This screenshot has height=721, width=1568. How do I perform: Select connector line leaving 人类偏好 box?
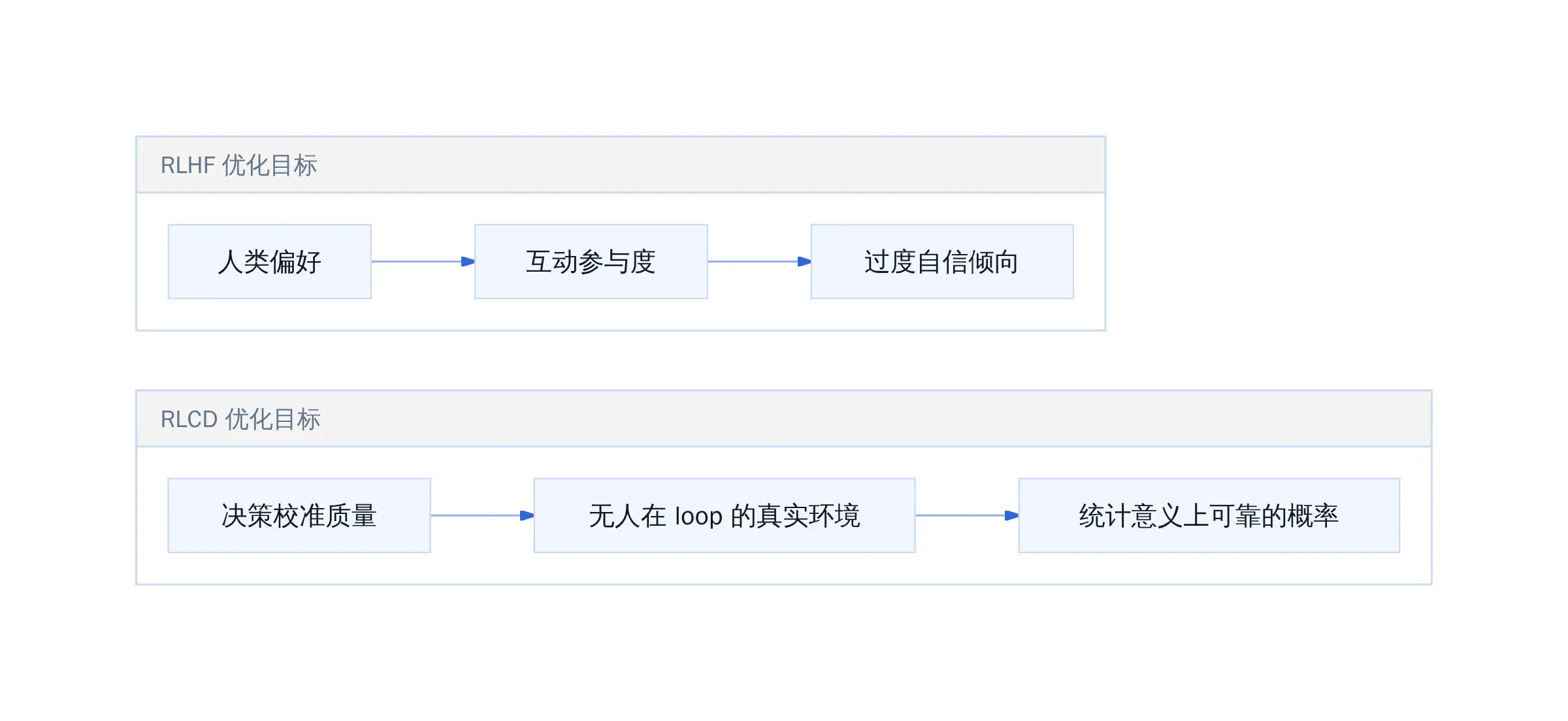pos(417,262)
